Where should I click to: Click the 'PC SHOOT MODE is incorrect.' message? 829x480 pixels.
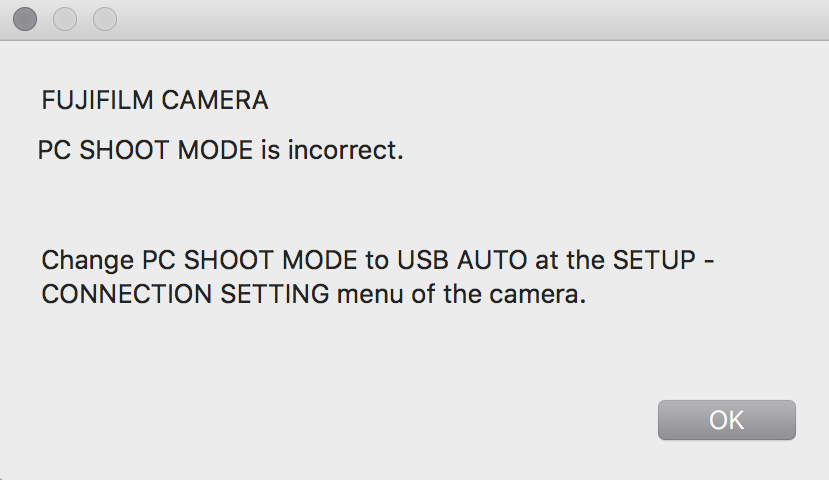[x=220, y=151]
